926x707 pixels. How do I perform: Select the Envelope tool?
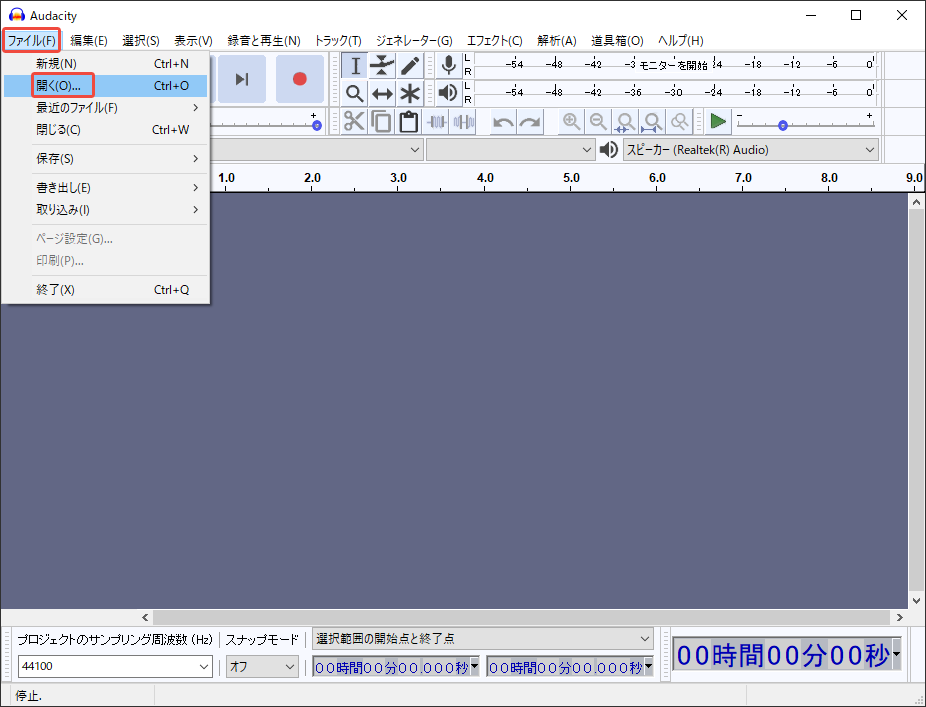pos(382,66)
